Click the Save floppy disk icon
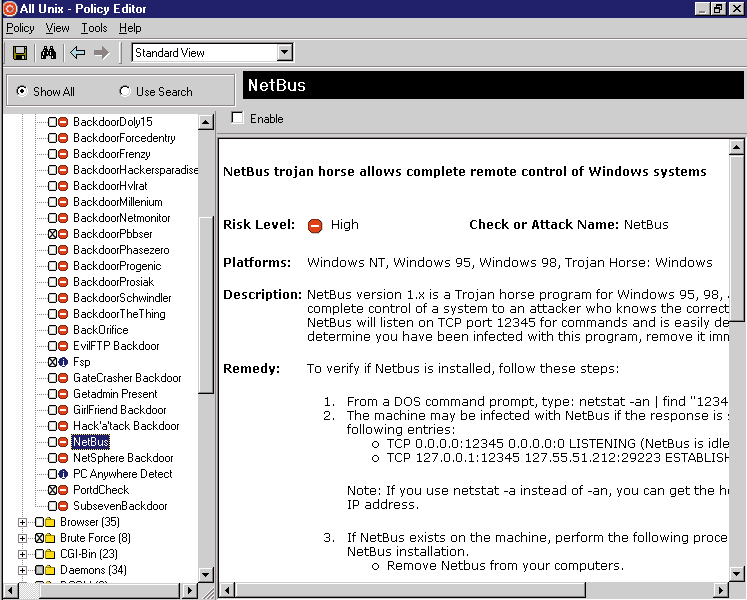Viewport: 747px width, 600px height. tap(20, 53)
